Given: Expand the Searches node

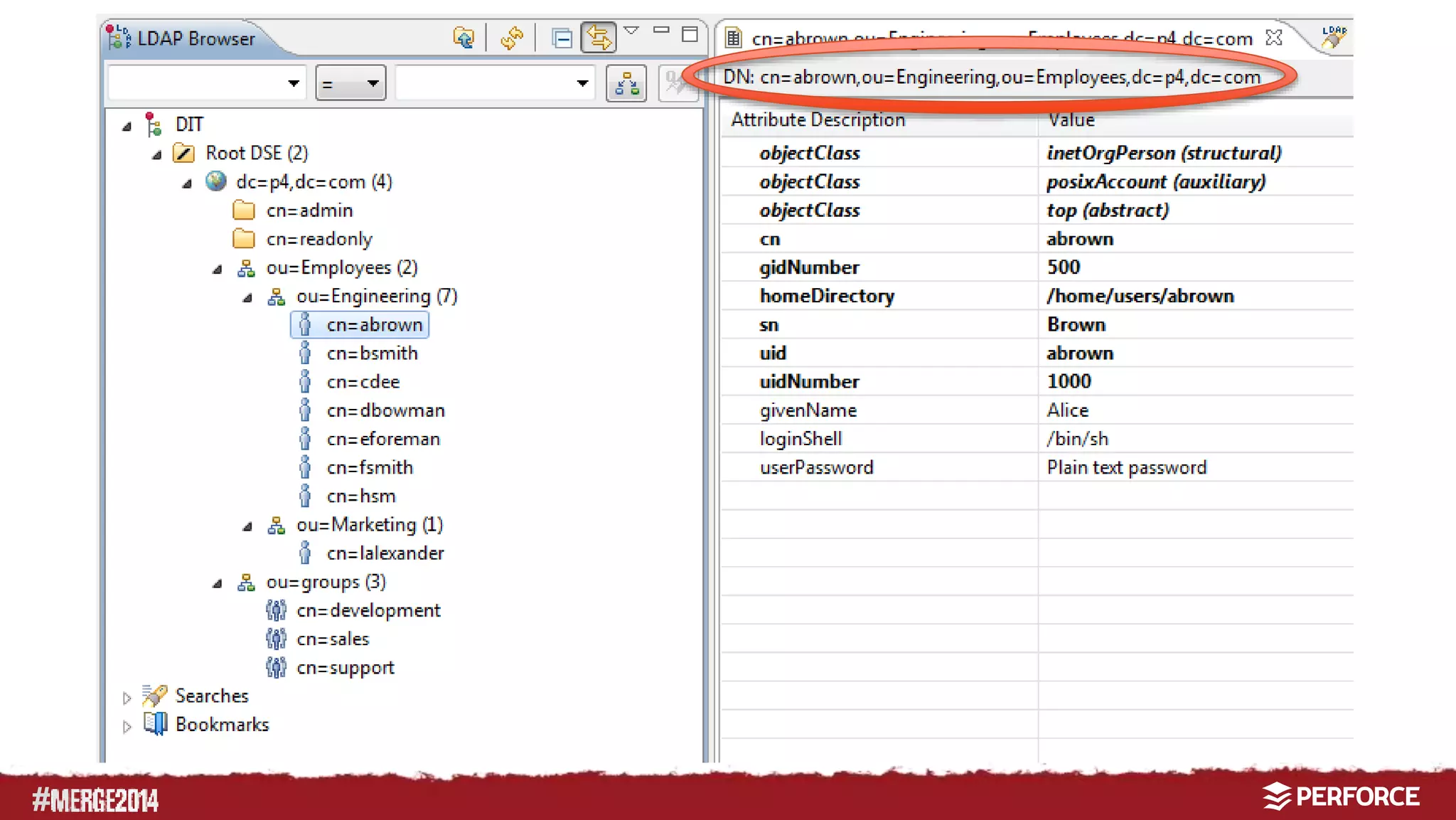Looking at the screenshot, I should pos(127,698).
